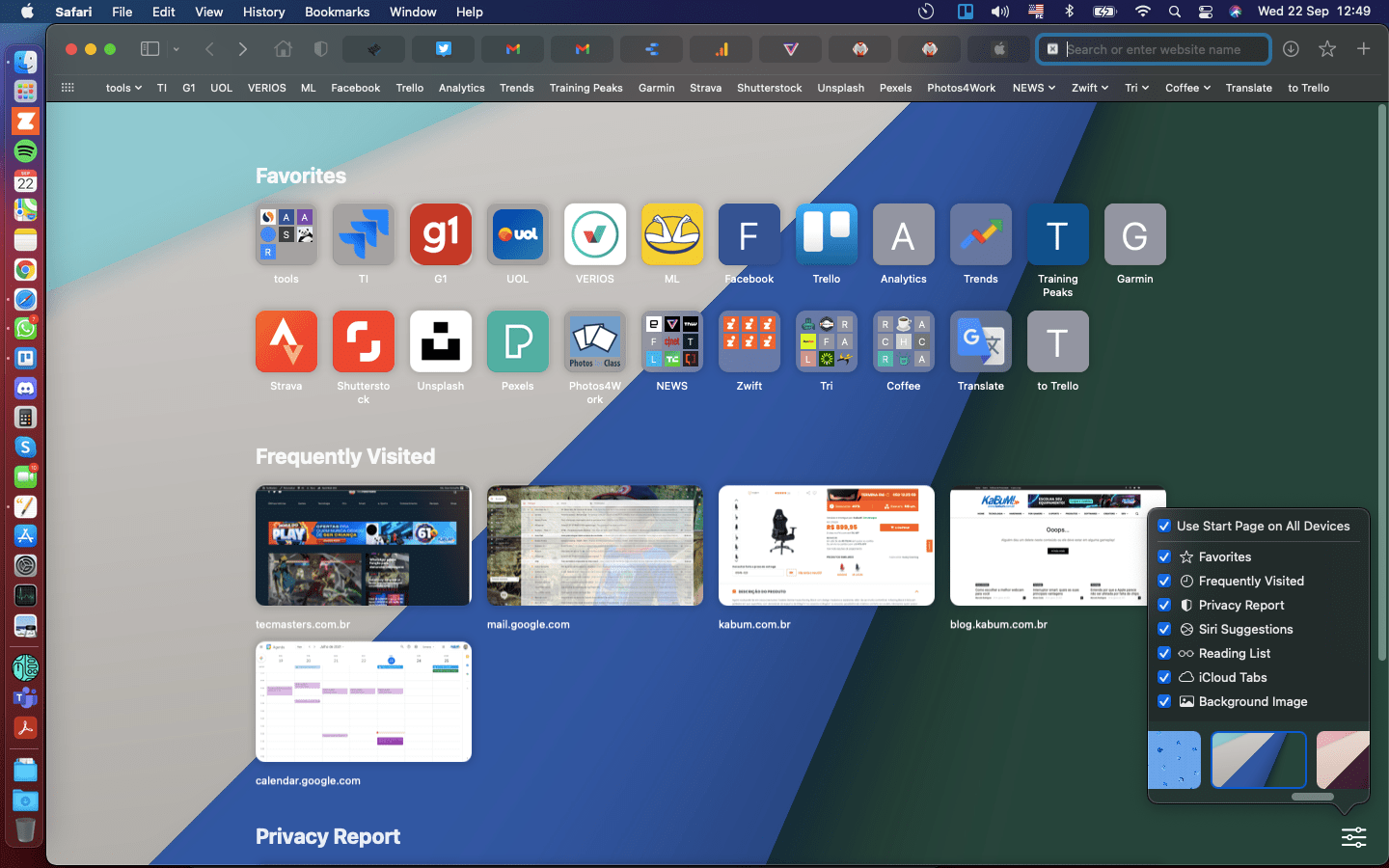Select the blue butterfly background swatch
Image resolution: width=1389 pixels, height=868 pixels.
point(1175,760)
